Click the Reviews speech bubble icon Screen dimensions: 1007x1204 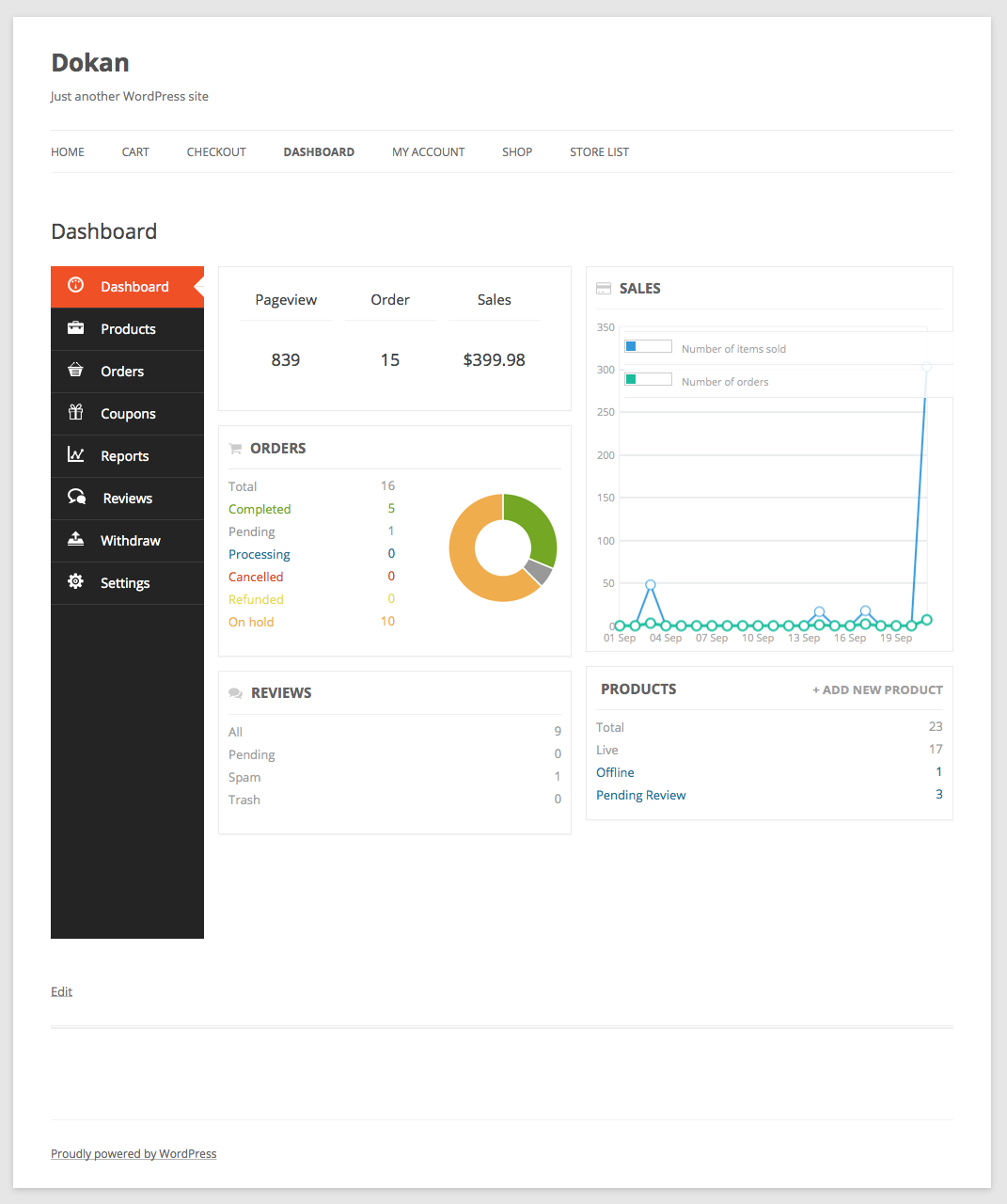click(77, 497)
